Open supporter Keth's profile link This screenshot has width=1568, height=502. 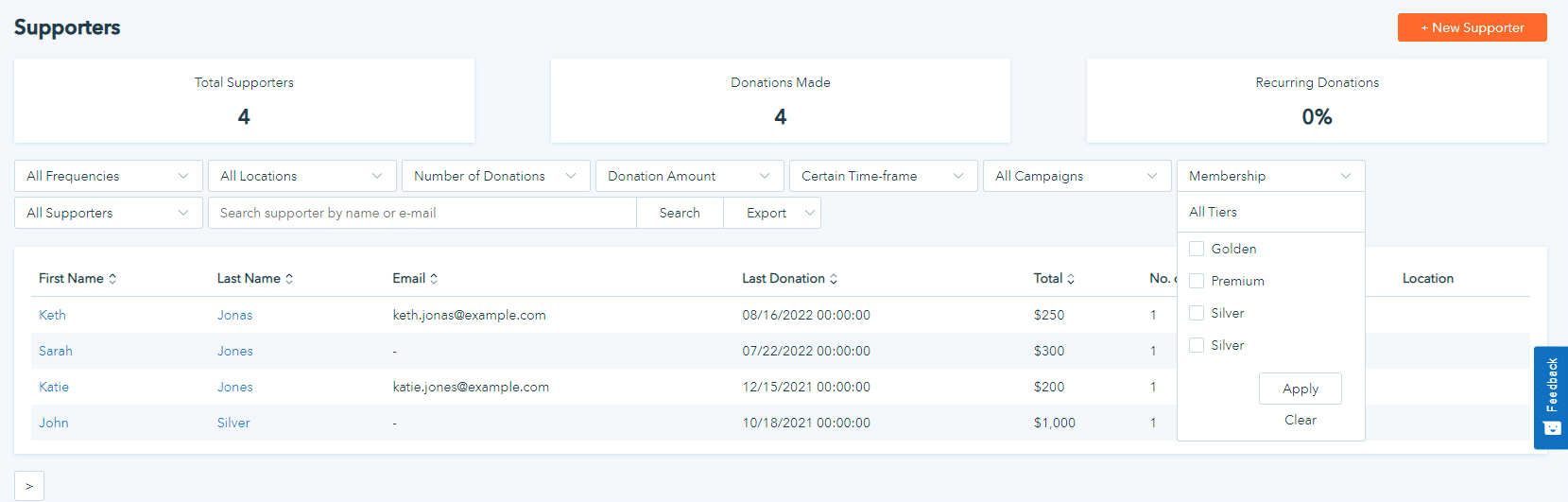(x=52, y=315)
